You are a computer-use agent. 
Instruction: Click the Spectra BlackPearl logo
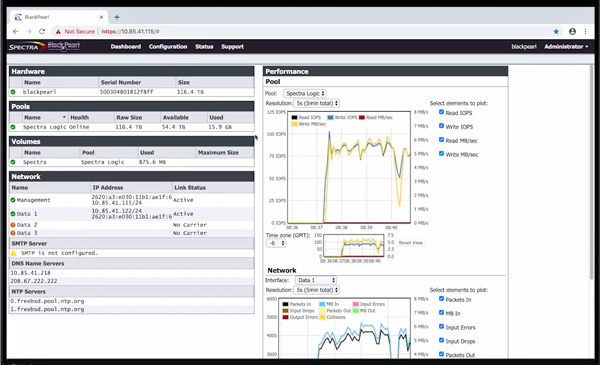tap(44, 46)
